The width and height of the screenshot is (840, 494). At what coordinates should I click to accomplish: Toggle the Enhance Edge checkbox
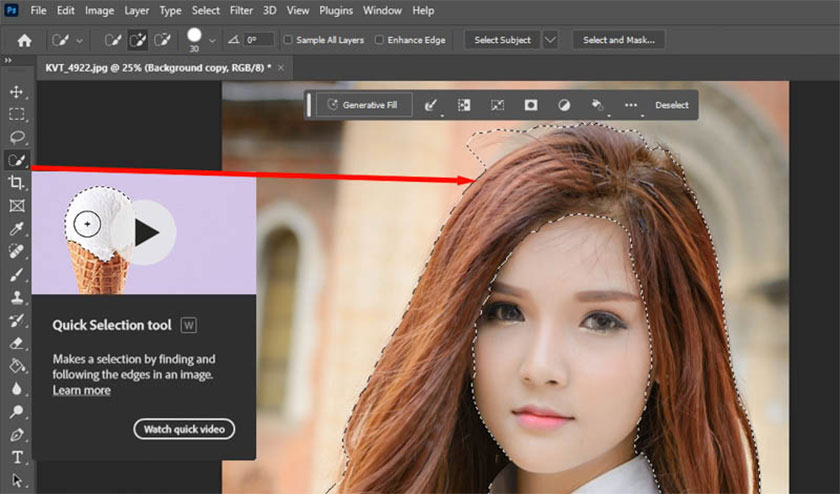[379, 40]
